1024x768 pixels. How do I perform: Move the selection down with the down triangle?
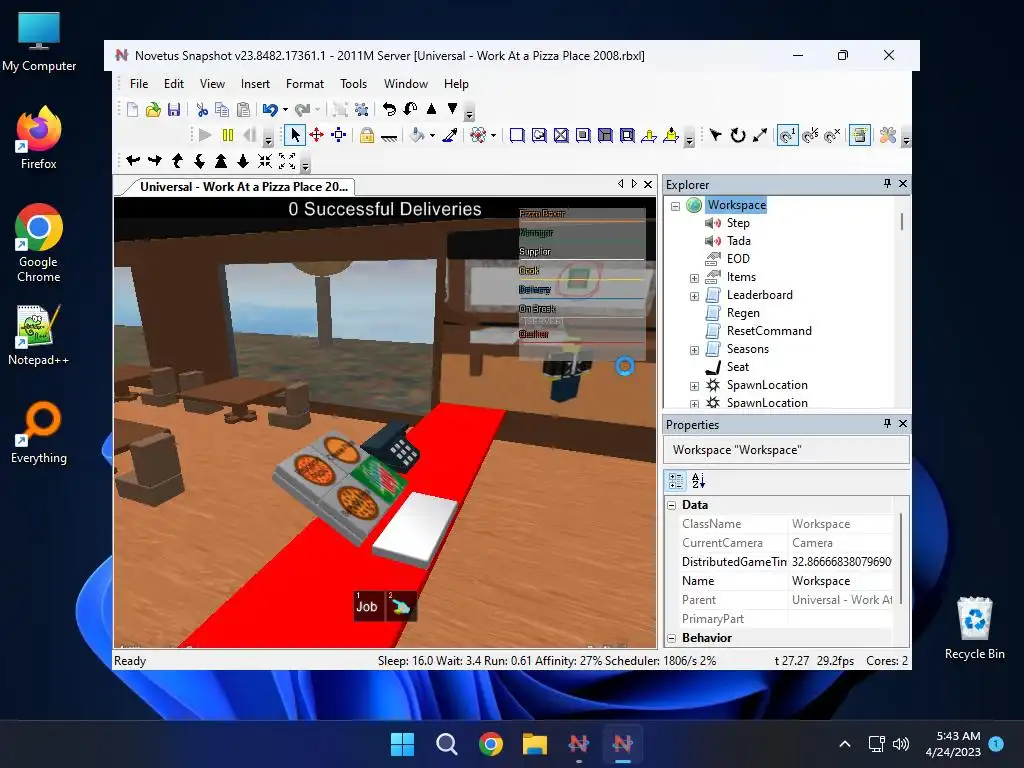(x=452, y=109)
